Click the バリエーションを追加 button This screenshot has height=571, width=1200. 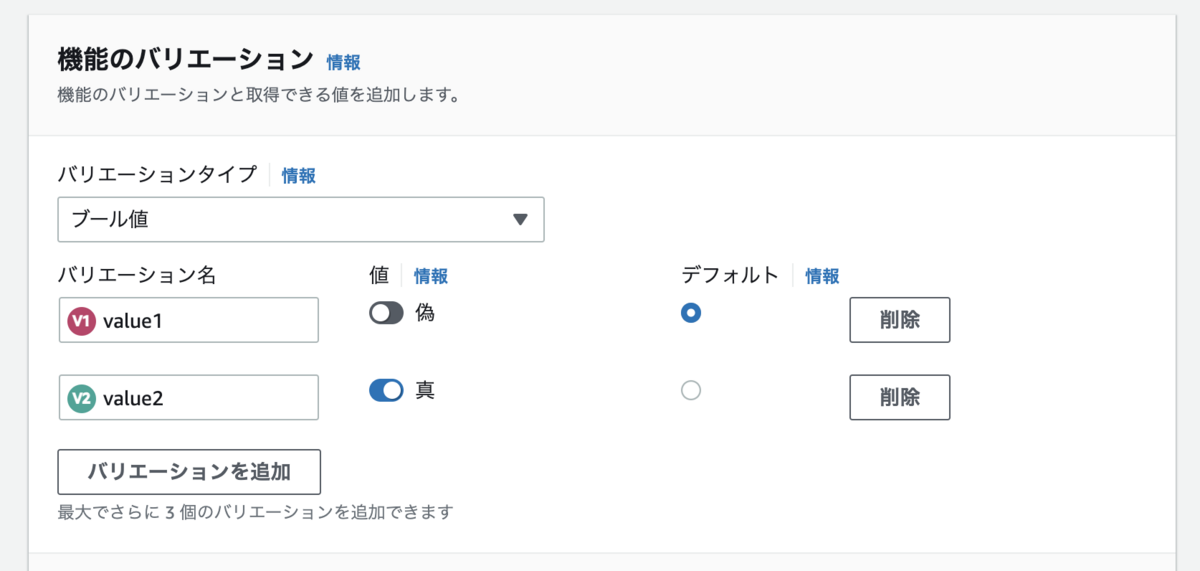[x=189, y=472]
